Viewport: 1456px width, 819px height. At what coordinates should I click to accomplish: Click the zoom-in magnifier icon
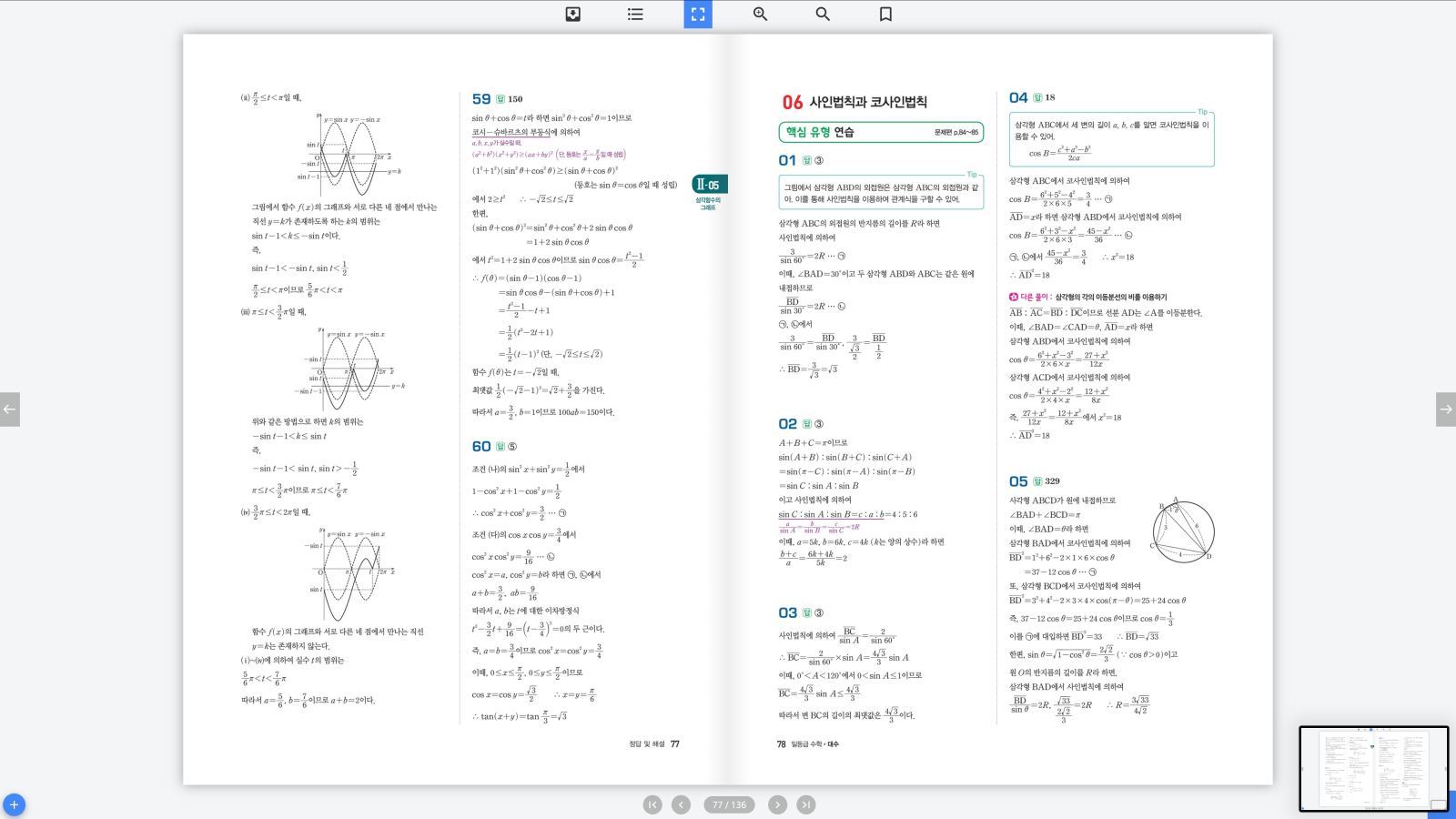[760, 14]
